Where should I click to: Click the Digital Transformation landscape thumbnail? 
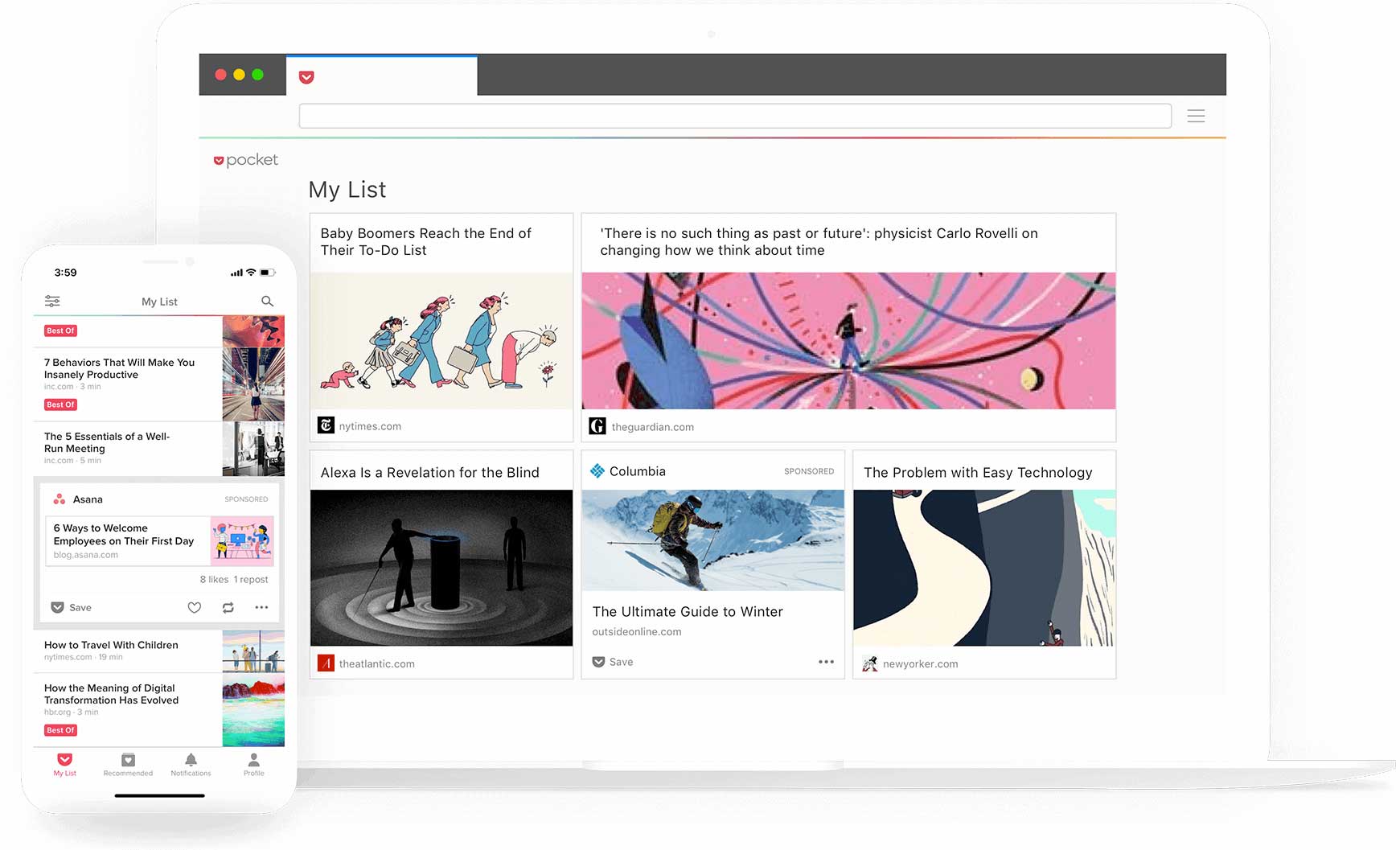point(253,710)
